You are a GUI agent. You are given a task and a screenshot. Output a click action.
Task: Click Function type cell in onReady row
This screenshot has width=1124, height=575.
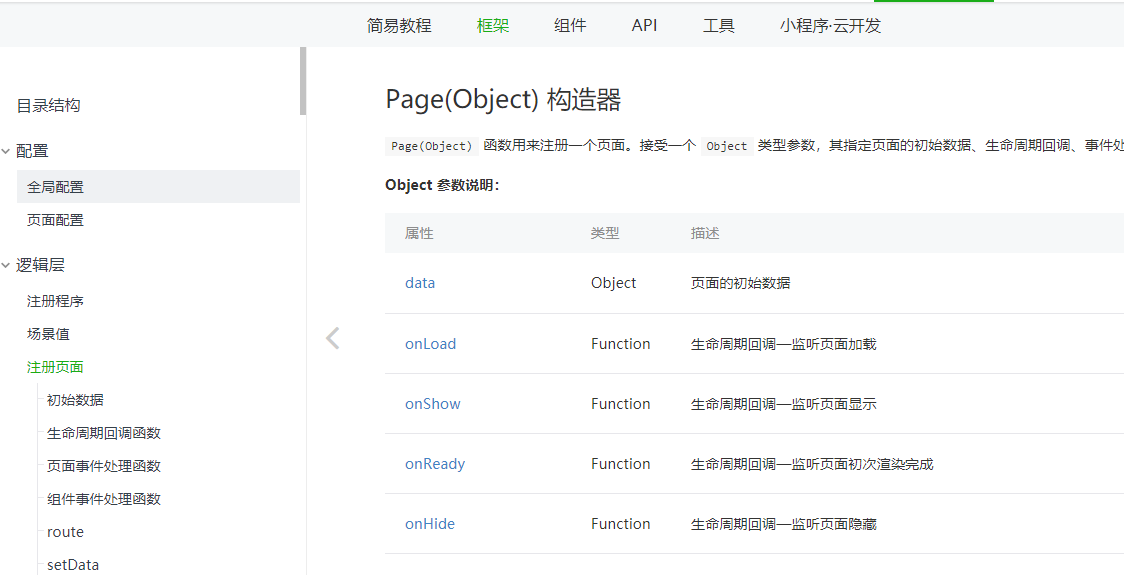(621, 465)
